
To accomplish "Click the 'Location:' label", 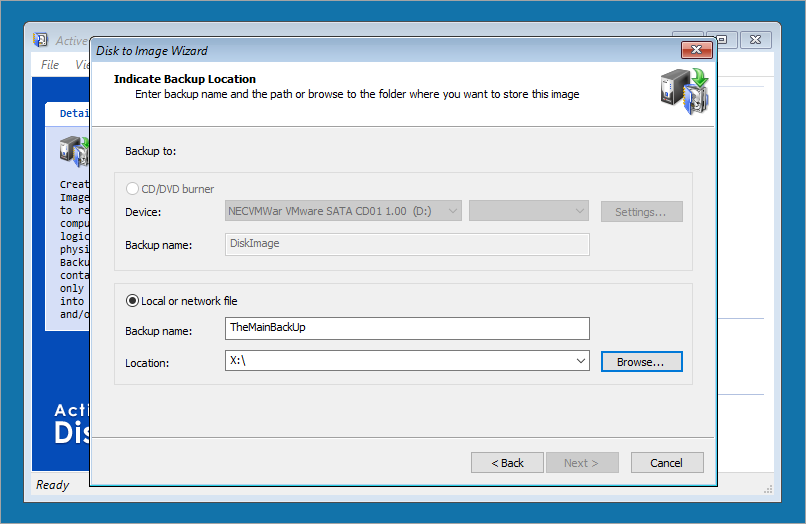I will tap(147, 363).
